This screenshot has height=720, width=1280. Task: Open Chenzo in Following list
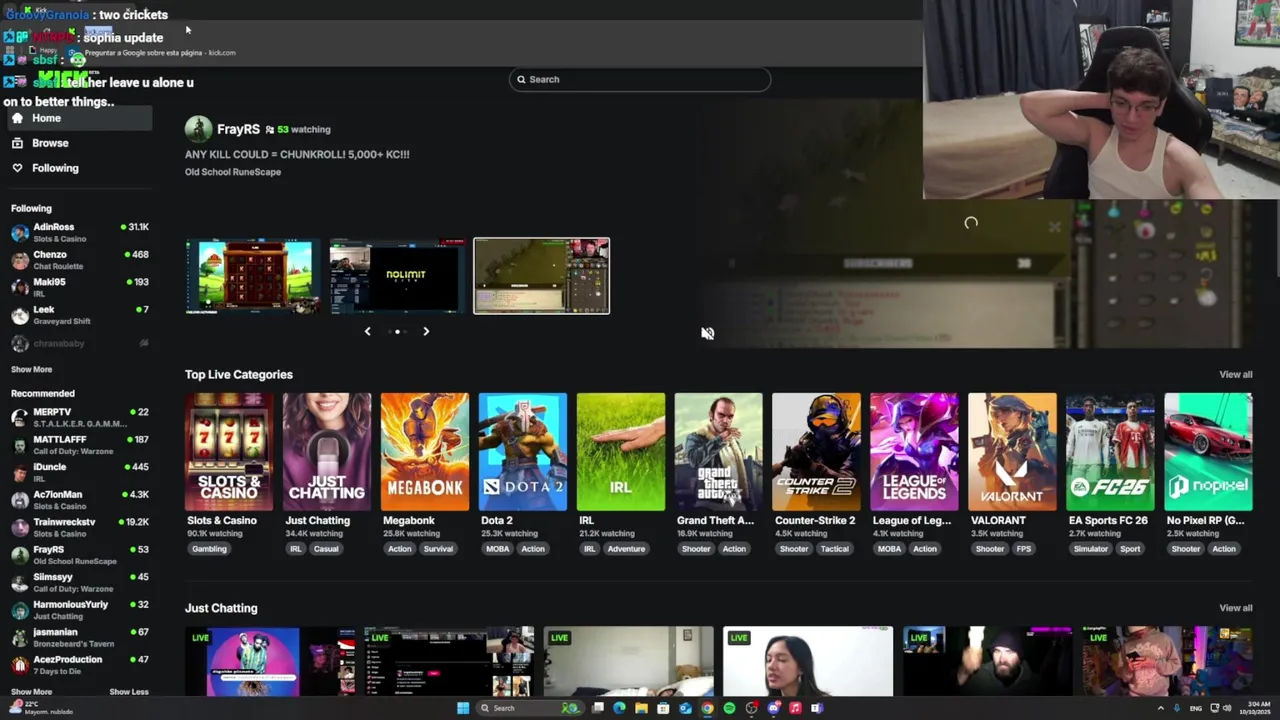click(80, 260)
